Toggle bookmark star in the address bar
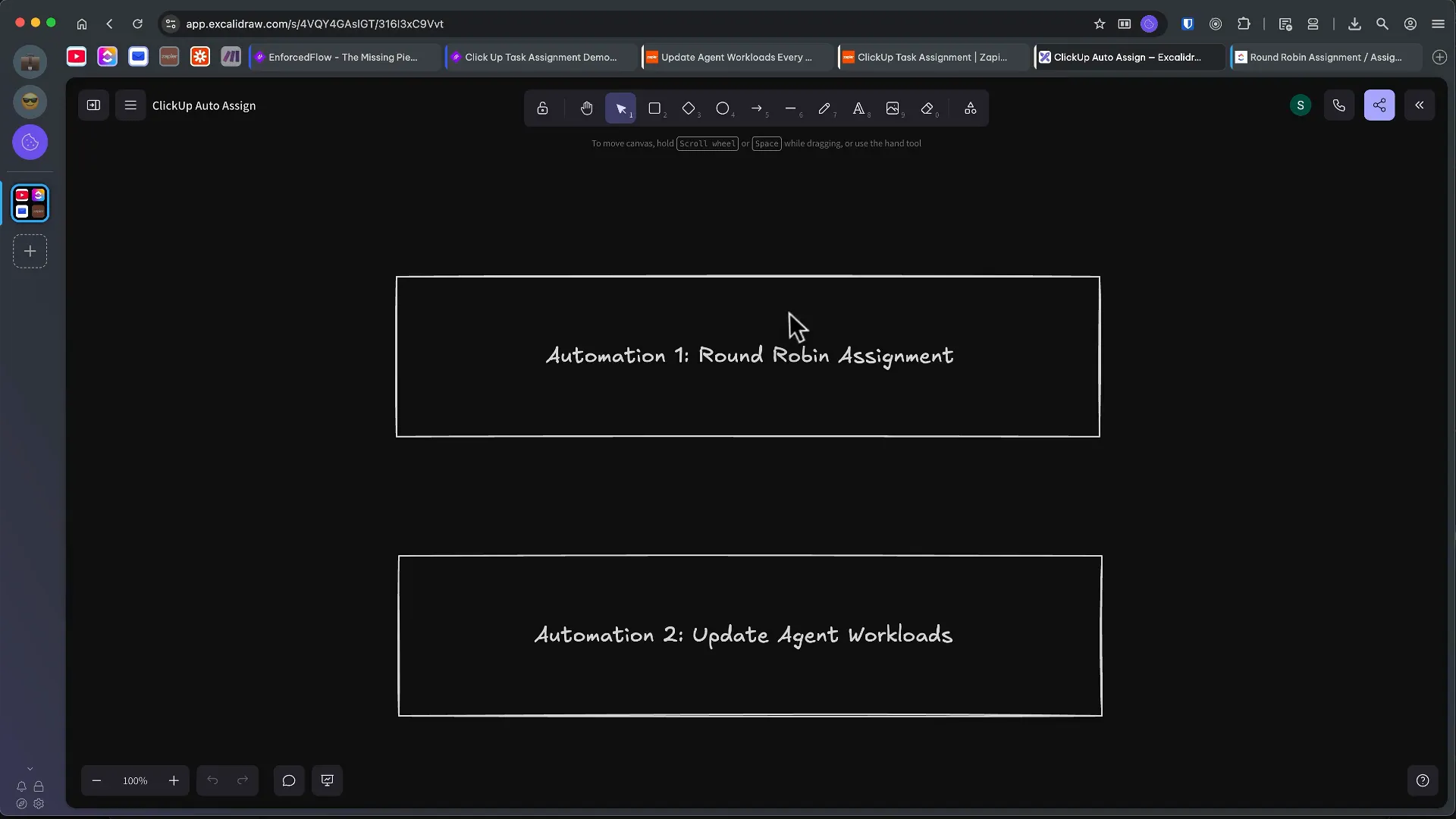This screenshot has height=819, width=1456. (1099, 24)
